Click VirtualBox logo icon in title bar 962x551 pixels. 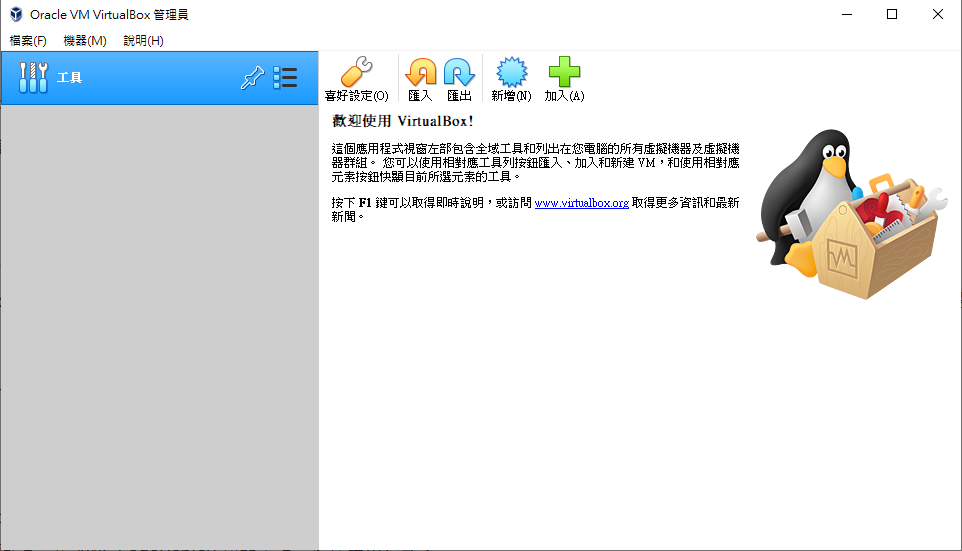(x=16, y=14)
